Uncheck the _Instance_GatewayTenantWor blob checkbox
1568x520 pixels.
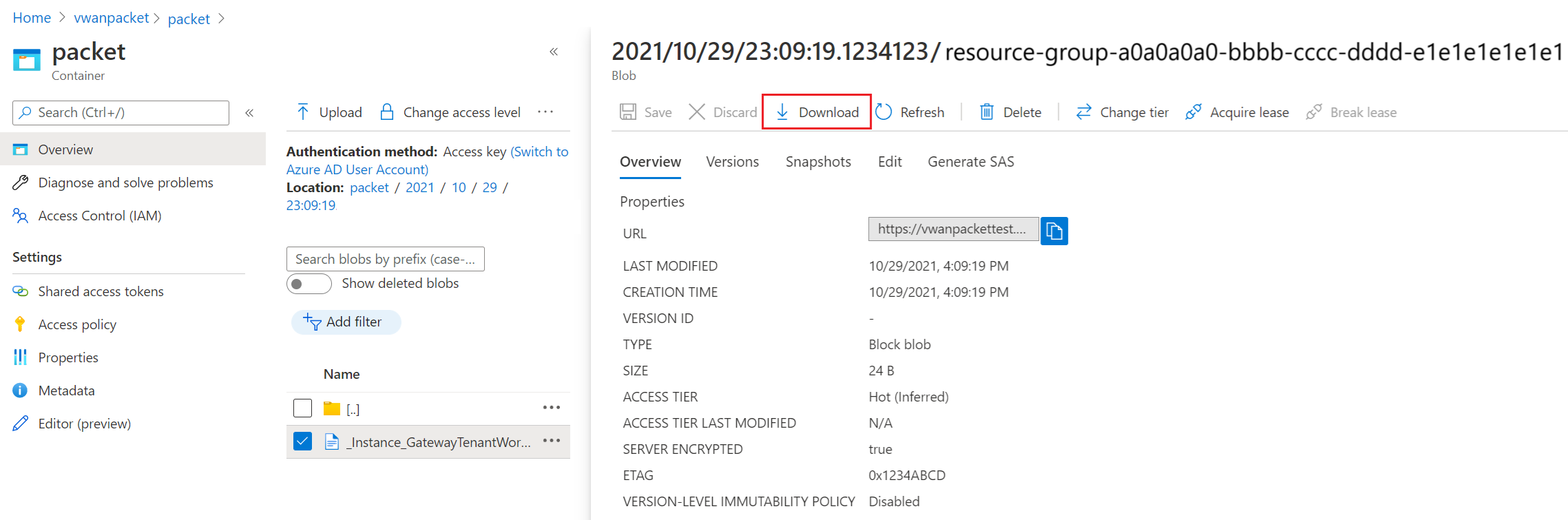(x=302, y=441)
